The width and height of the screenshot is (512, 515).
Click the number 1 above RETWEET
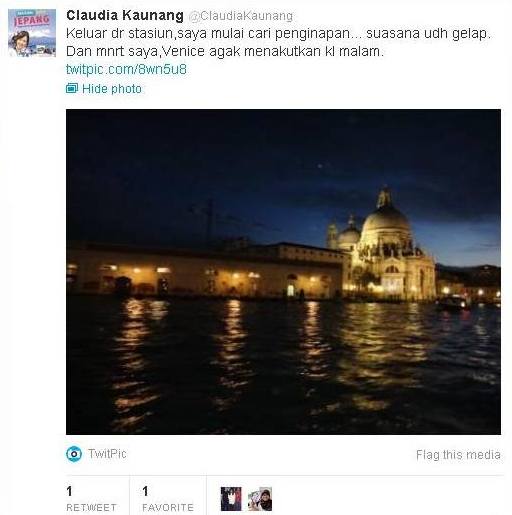tap(69, 491)
